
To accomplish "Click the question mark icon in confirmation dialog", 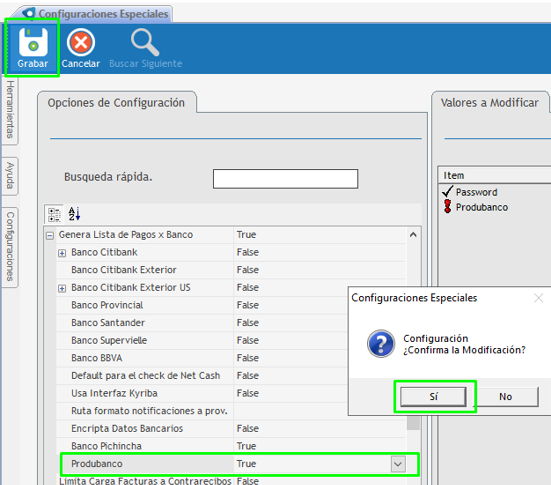I will point(381,343).
